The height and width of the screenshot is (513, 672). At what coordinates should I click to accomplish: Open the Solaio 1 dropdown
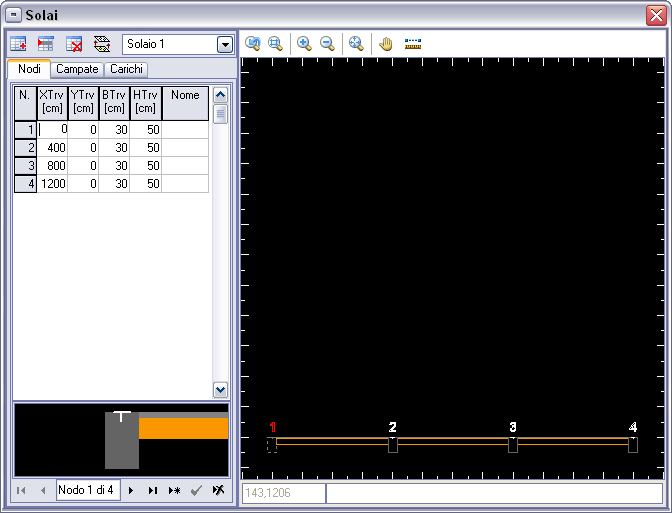224,45
